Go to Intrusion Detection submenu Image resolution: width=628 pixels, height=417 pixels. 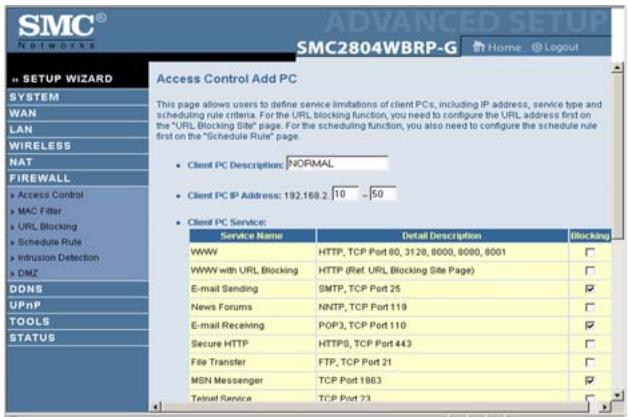[x=58, y=258]
